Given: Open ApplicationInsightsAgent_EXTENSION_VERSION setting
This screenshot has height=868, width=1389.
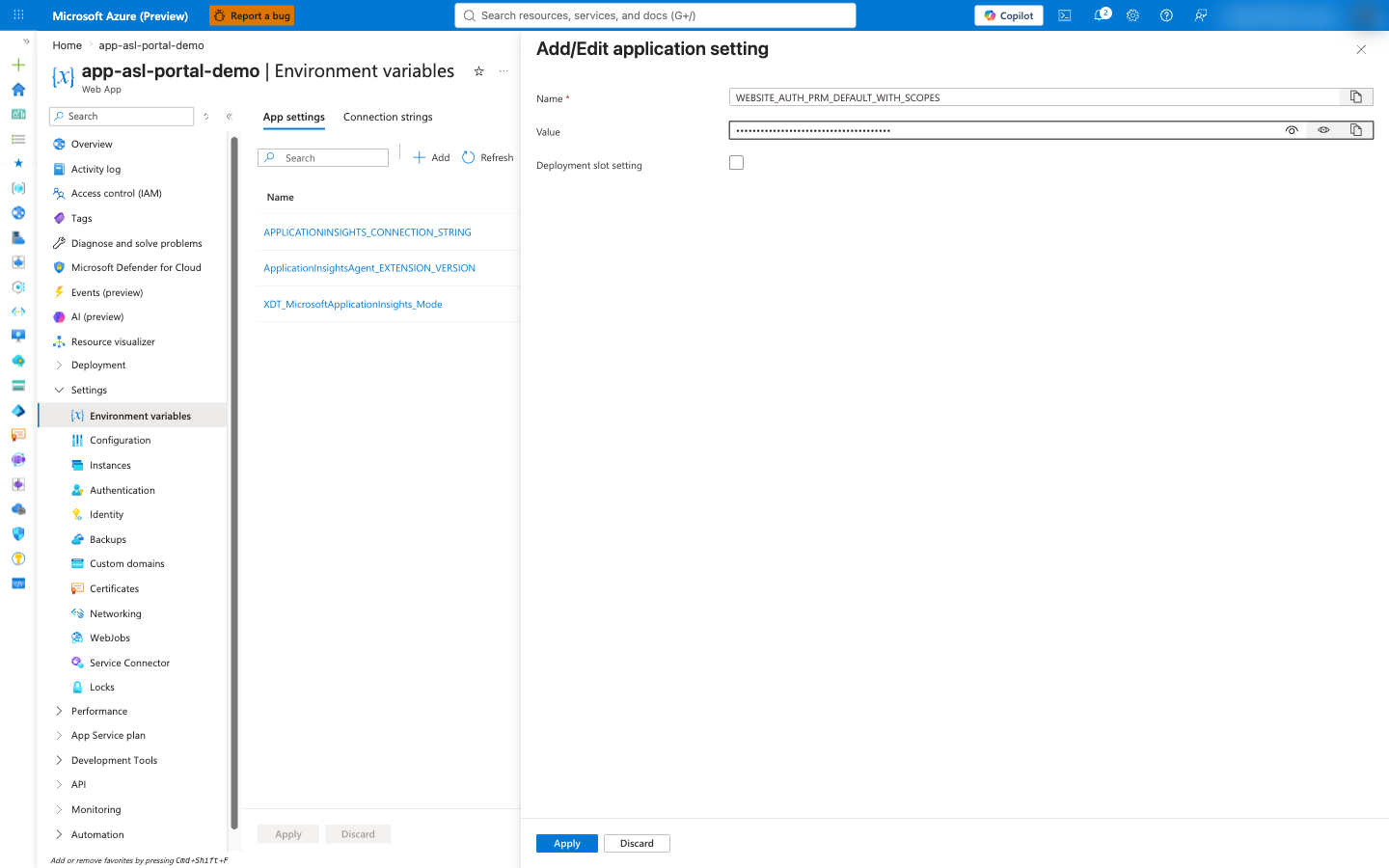Looking at the screenshot, I should (x=369, y=268).
